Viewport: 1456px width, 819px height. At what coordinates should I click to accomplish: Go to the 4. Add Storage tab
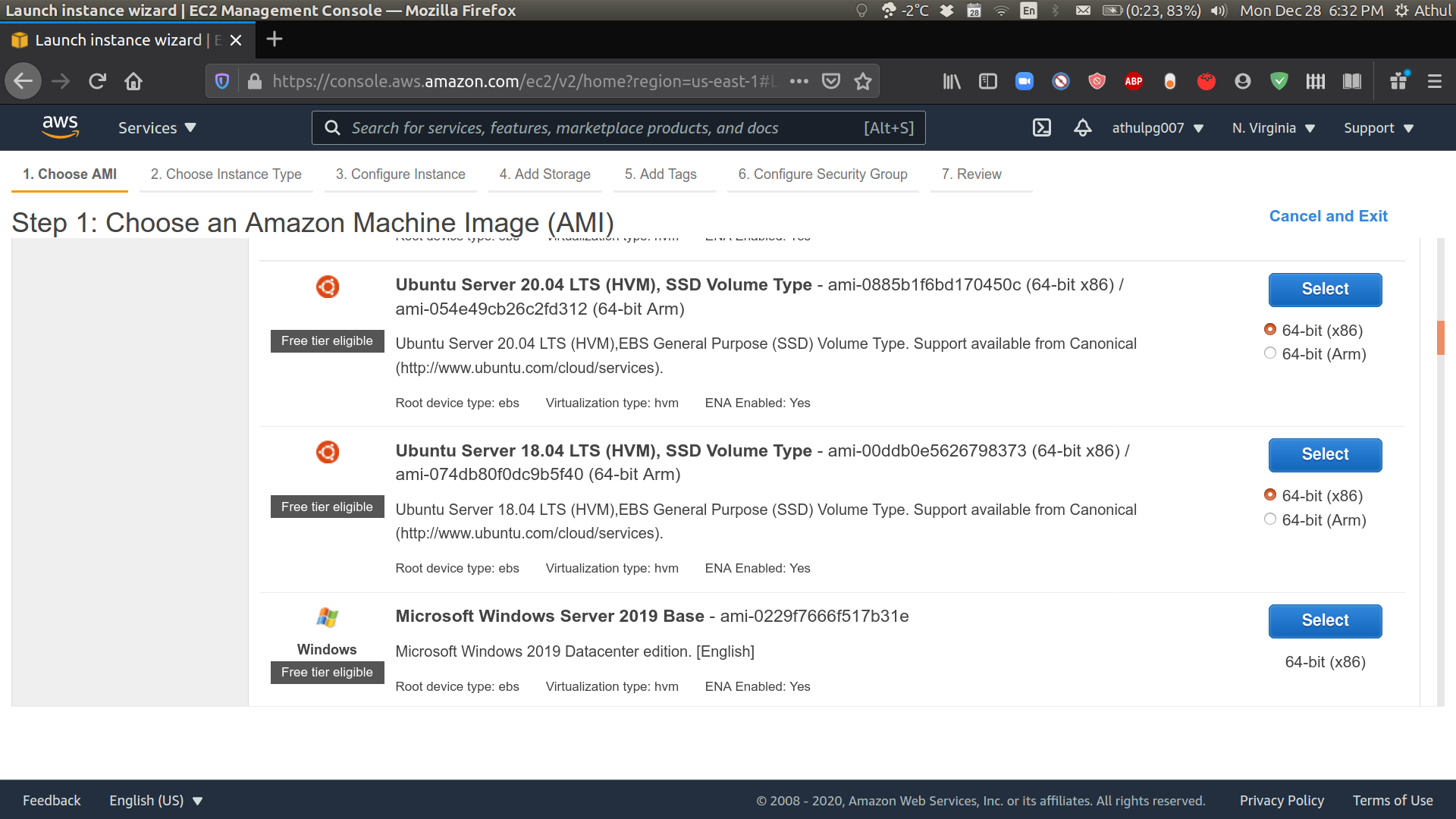[544, 174]
